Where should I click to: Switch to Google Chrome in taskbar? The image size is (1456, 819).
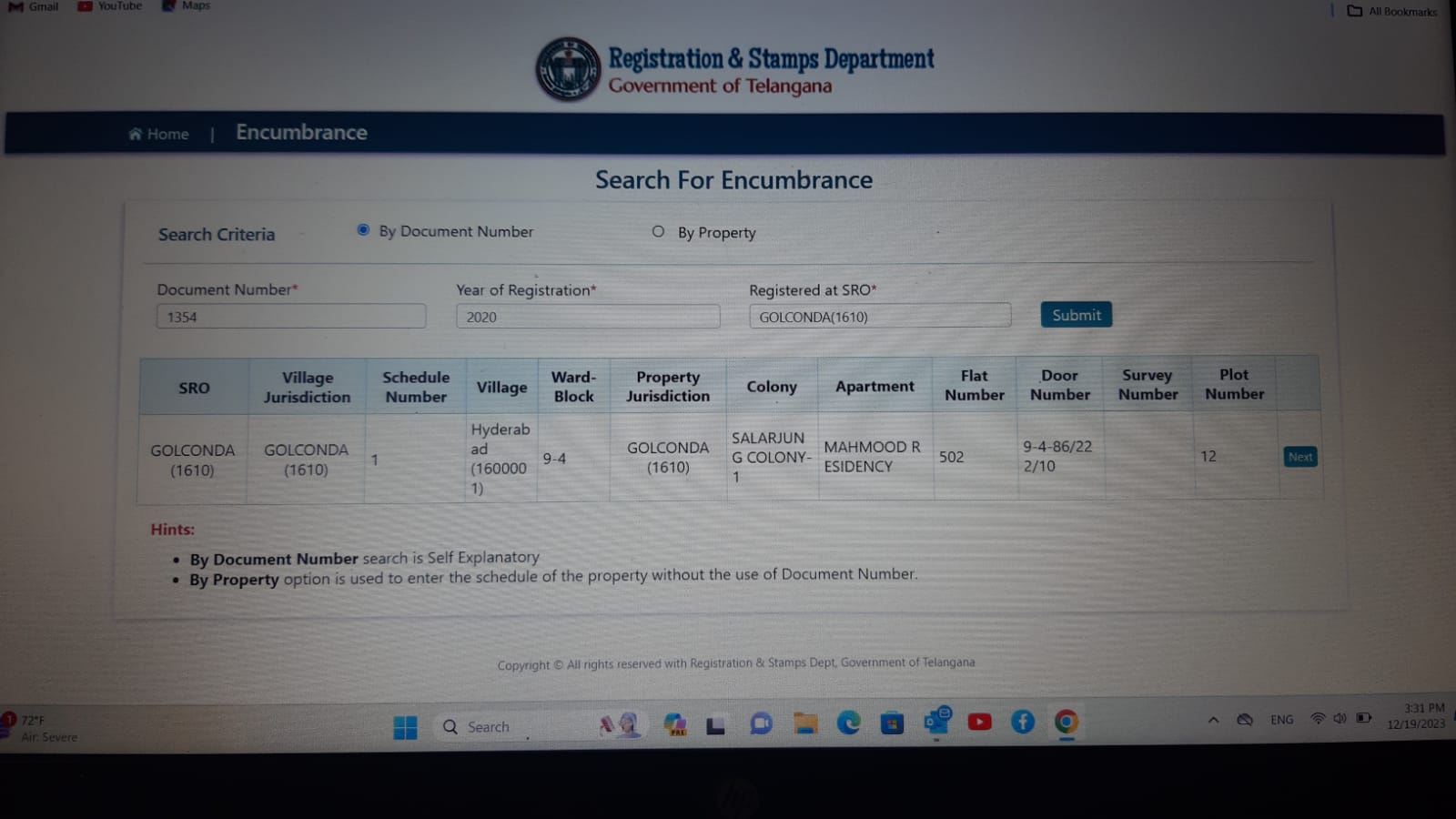point(1066,723)
